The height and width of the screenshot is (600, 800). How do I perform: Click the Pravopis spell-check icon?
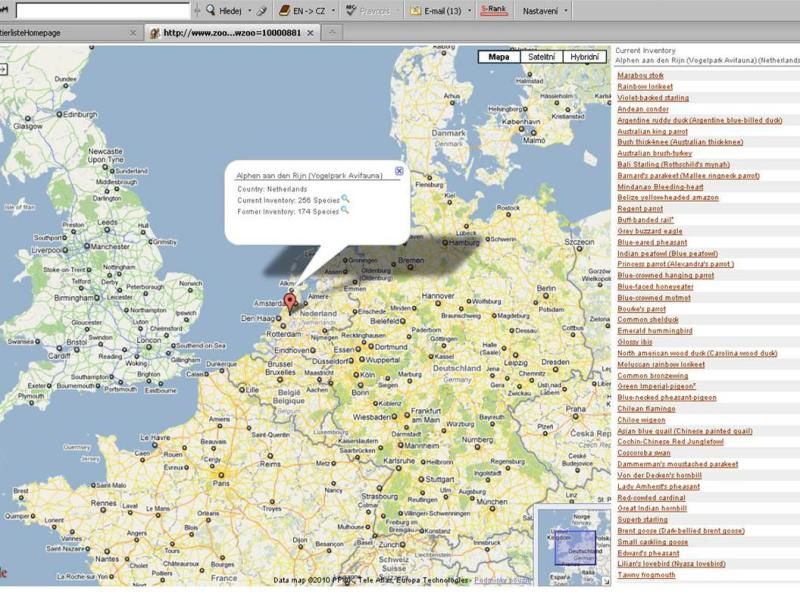[351, 10]
